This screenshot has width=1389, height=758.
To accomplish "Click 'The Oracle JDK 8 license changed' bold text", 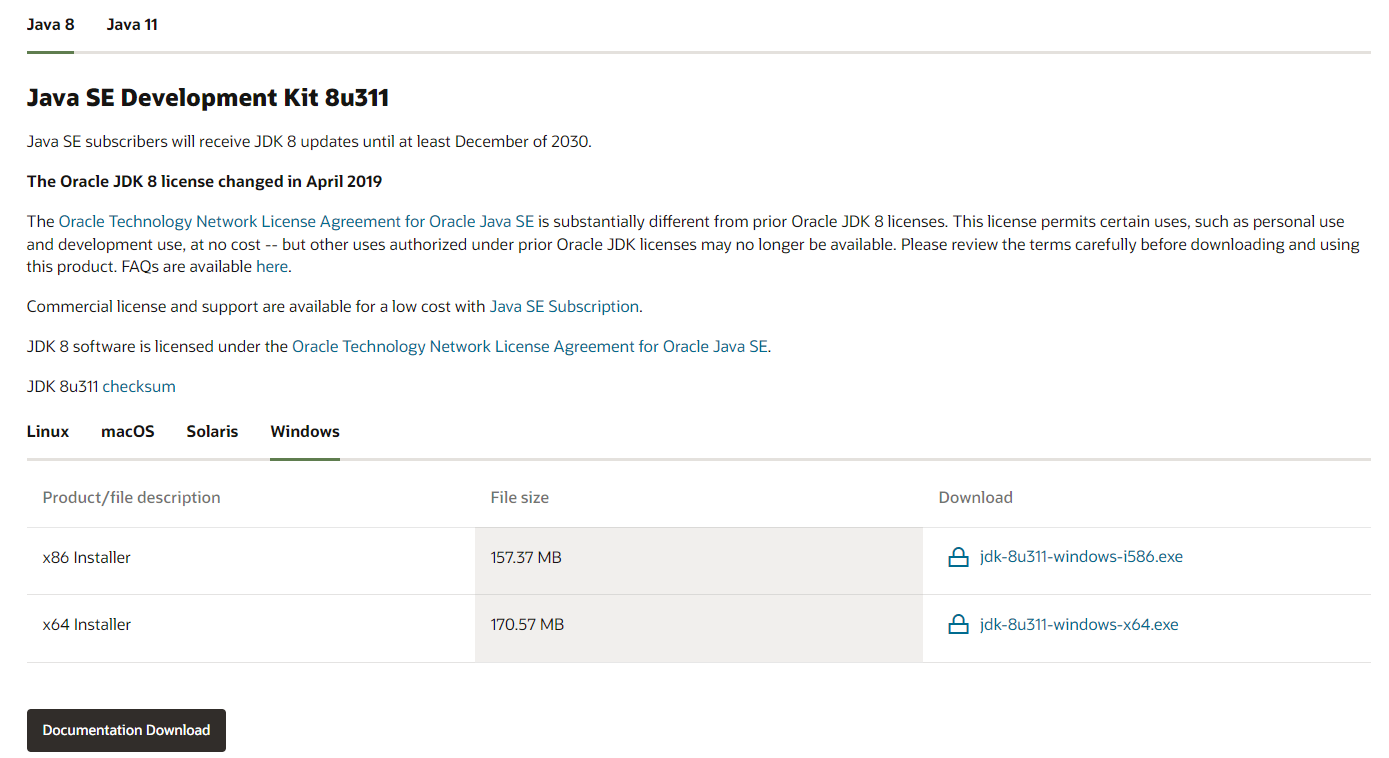I will coord(204,182).
